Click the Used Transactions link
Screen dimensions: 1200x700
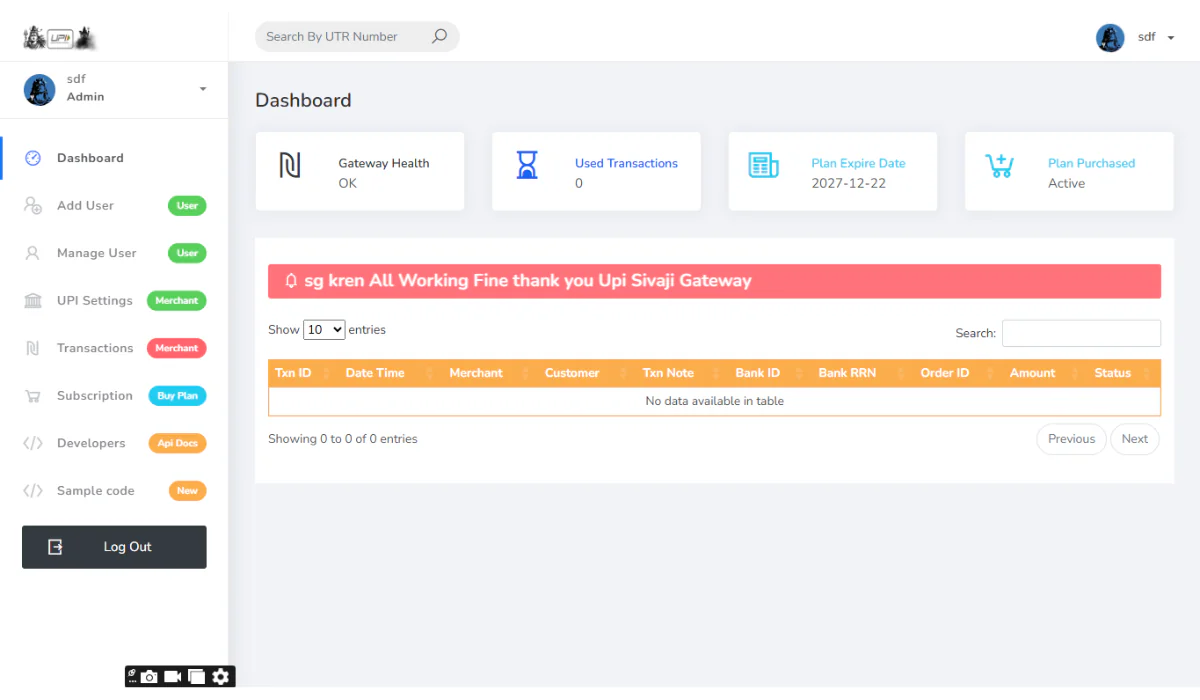coord(626,163)
